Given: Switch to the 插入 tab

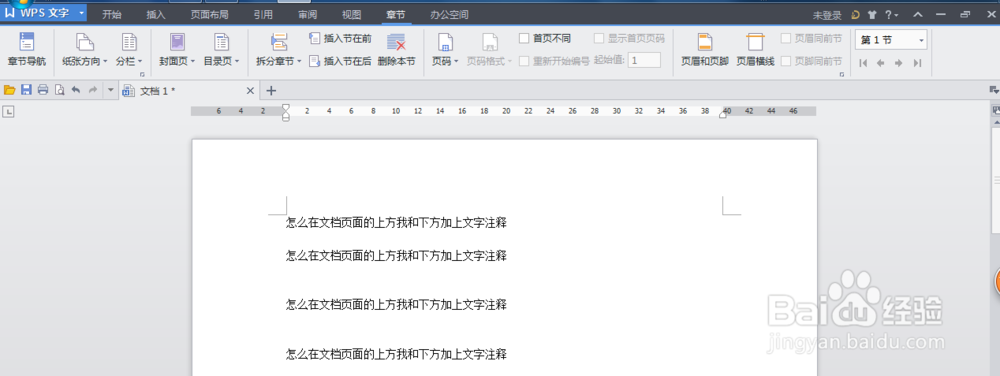Looking at the screenshot, I should point(156,15).
